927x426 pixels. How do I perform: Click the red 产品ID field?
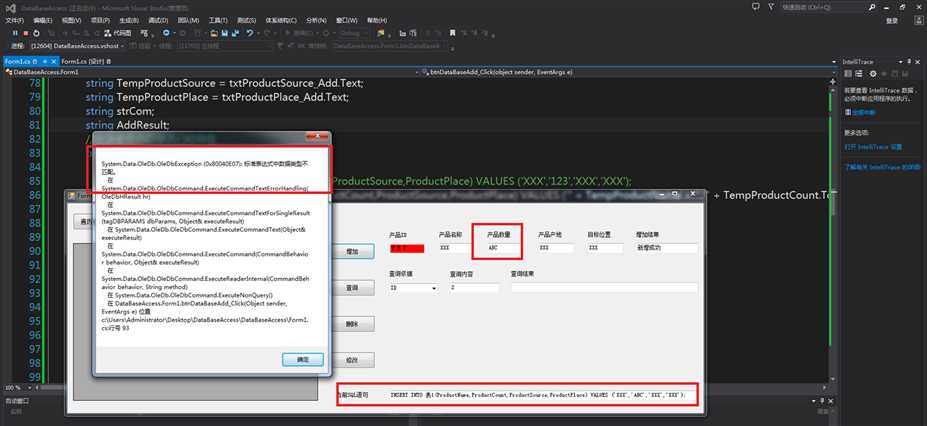coord(407,248)
